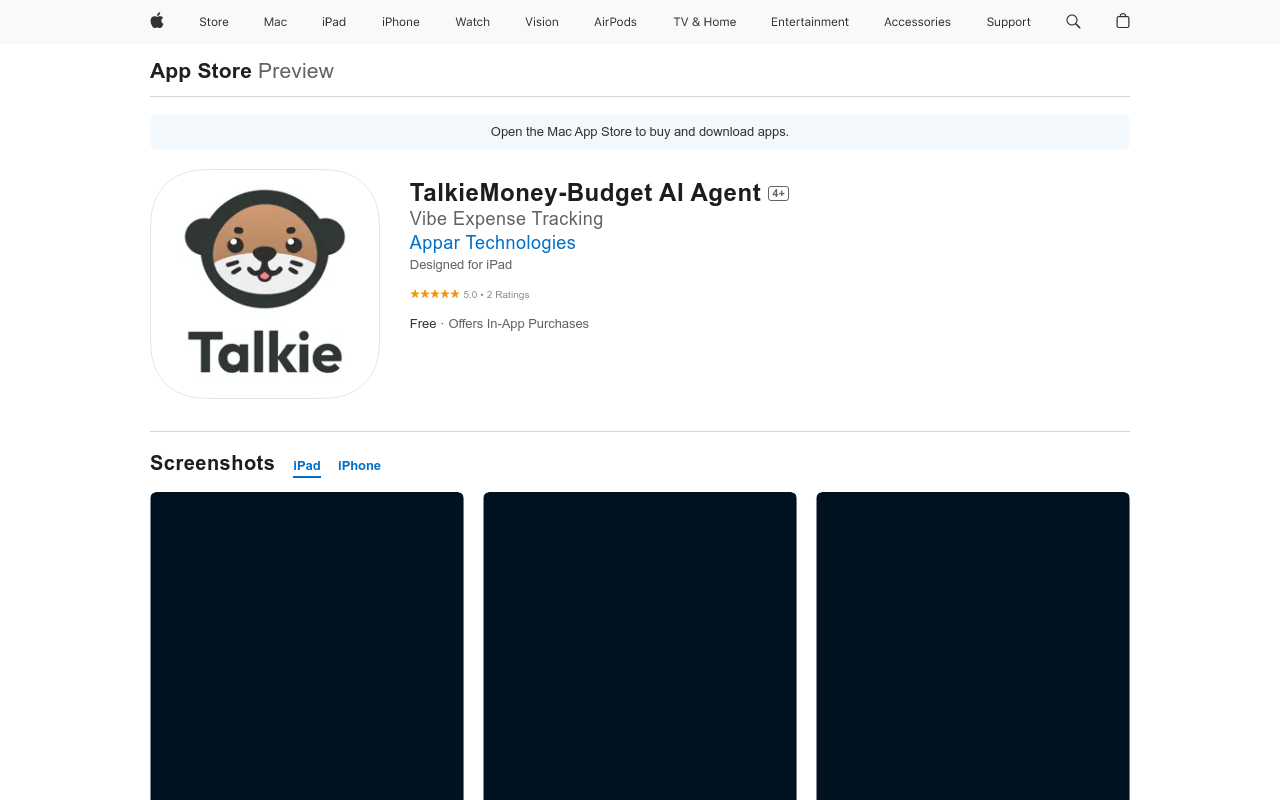Open the Entertainment menu
The width and height of the screenshot is (1280, 800).
click(x=810, y=22)
